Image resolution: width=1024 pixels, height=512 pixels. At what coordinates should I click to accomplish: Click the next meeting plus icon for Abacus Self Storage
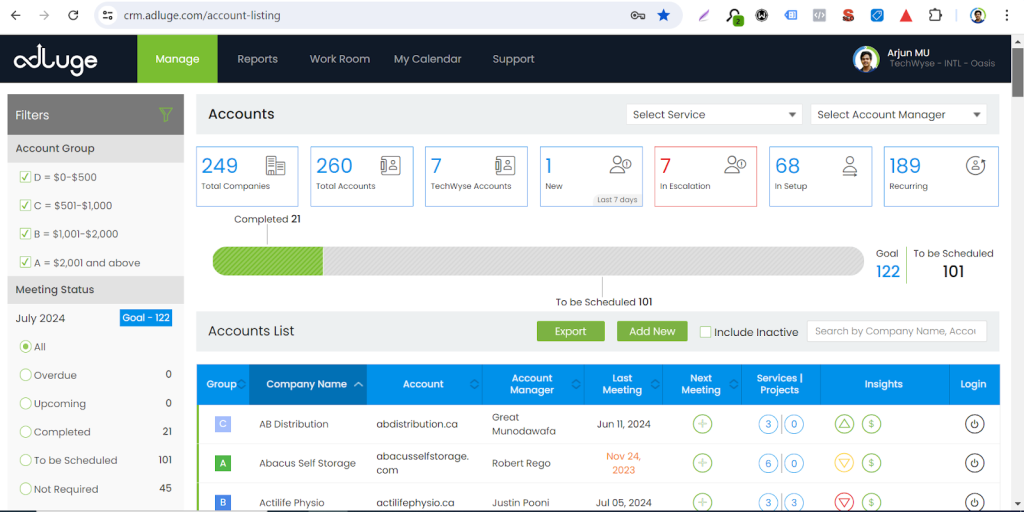click(703, 463)
